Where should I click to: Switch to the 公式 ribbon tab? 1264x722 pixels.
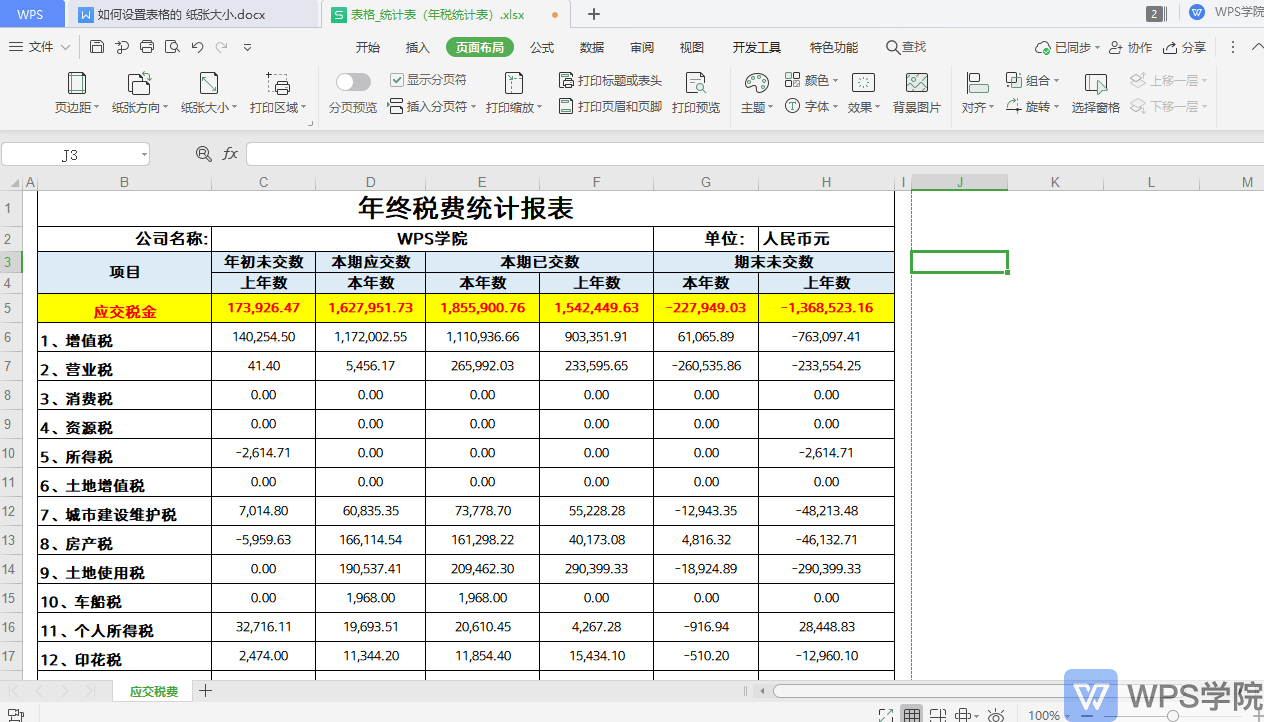point(542,47)
